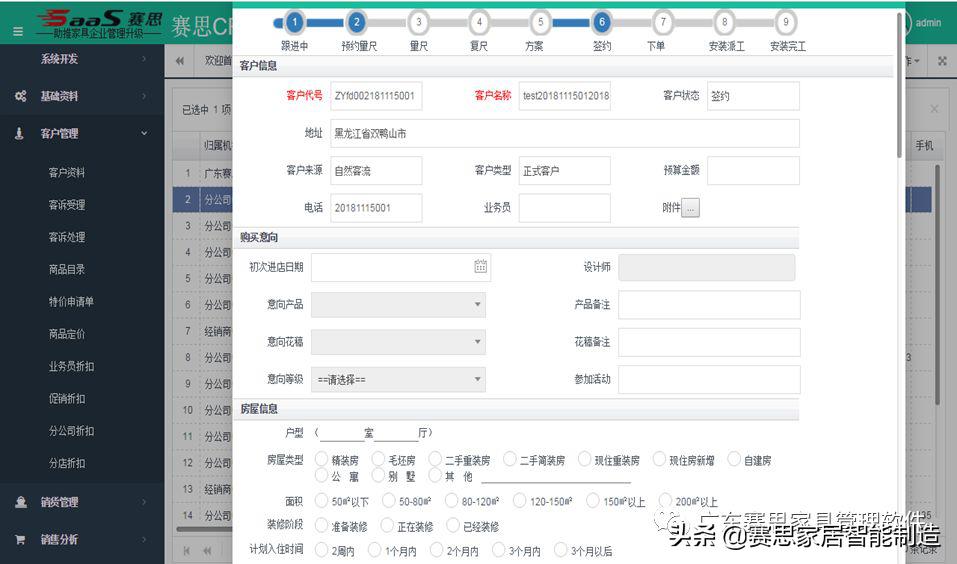Image resolution: width=957 pixels, height=564 pixels.
Task: Choose area 50-80㎡ radio
Action: (x=389, y=501)
